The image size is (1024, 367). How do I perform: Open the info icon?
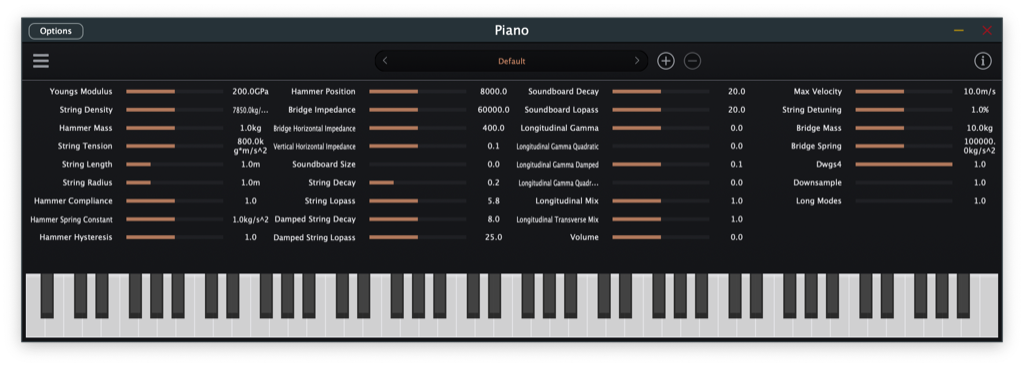point(982,61)
